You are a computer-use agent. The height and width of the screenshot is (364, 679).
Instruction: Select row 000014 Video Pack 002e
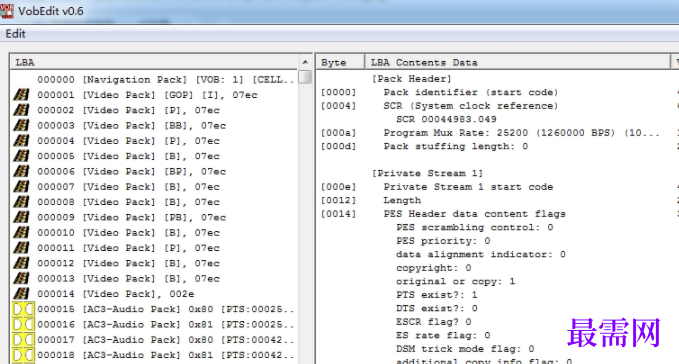coord(116,293)
